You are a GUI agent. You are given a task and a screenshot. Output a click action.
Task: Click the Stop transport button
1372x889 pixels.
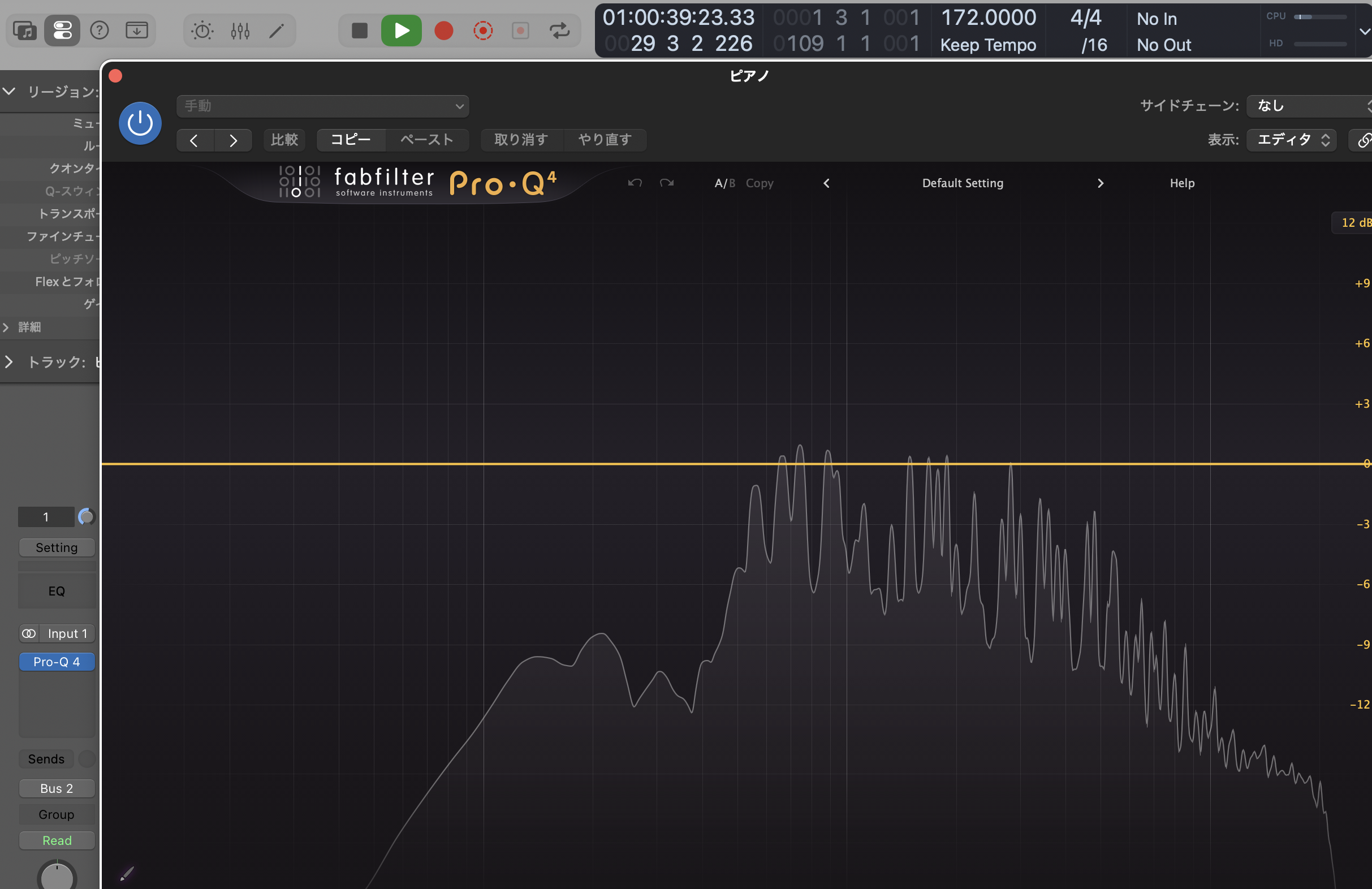pos(360,31)
